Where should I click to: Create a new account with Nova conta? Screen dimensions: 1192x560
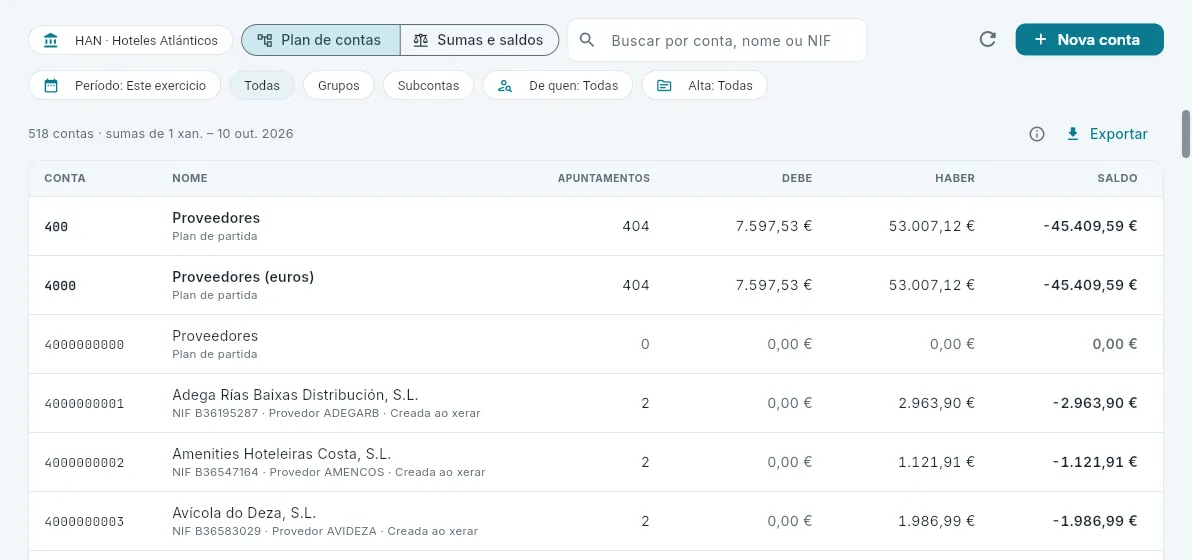(1089, 40)
